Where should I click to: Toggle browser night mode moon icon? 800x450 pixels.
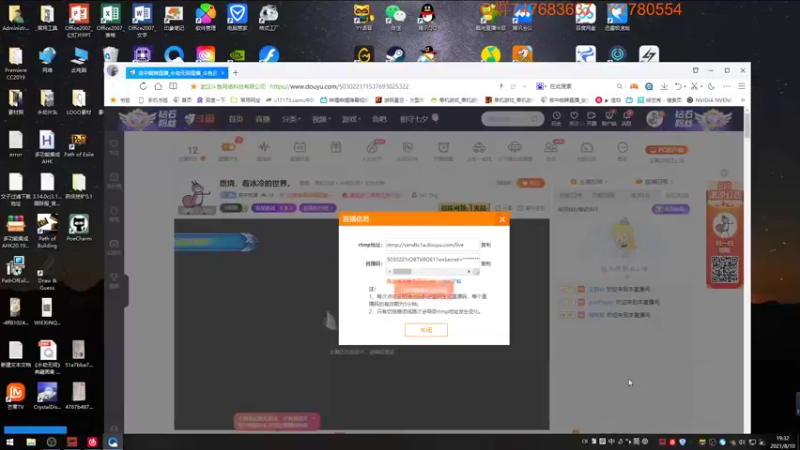point(711,86)
